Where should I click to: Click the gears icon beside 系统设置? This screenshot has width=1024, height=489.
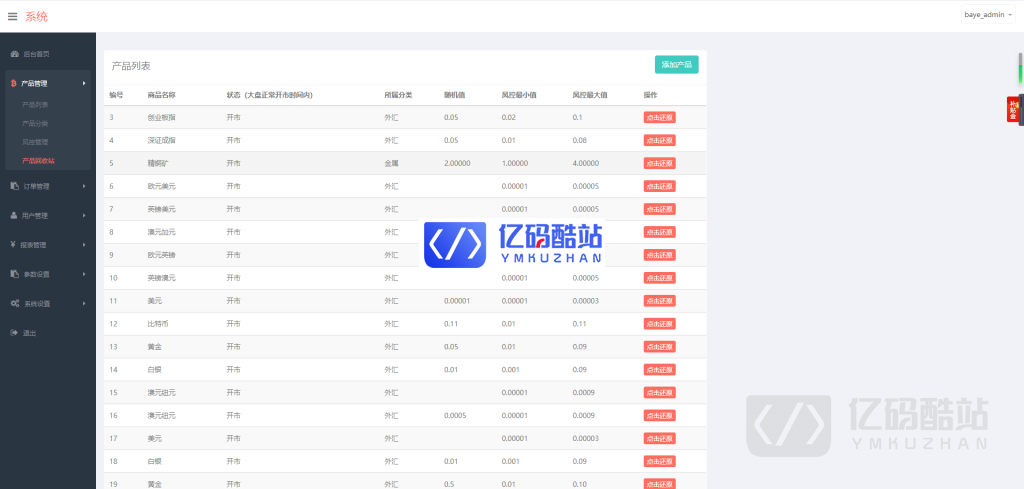click(x=15, y=304)
